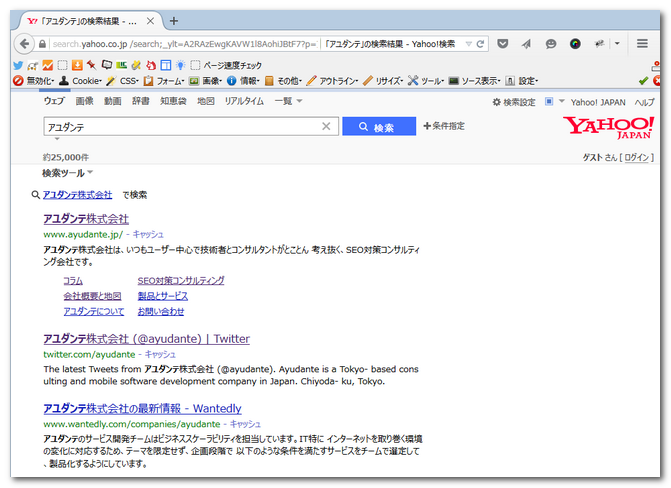Open the 会社概要と地図 sitelink
671x488 pixels.
[92, 296]
